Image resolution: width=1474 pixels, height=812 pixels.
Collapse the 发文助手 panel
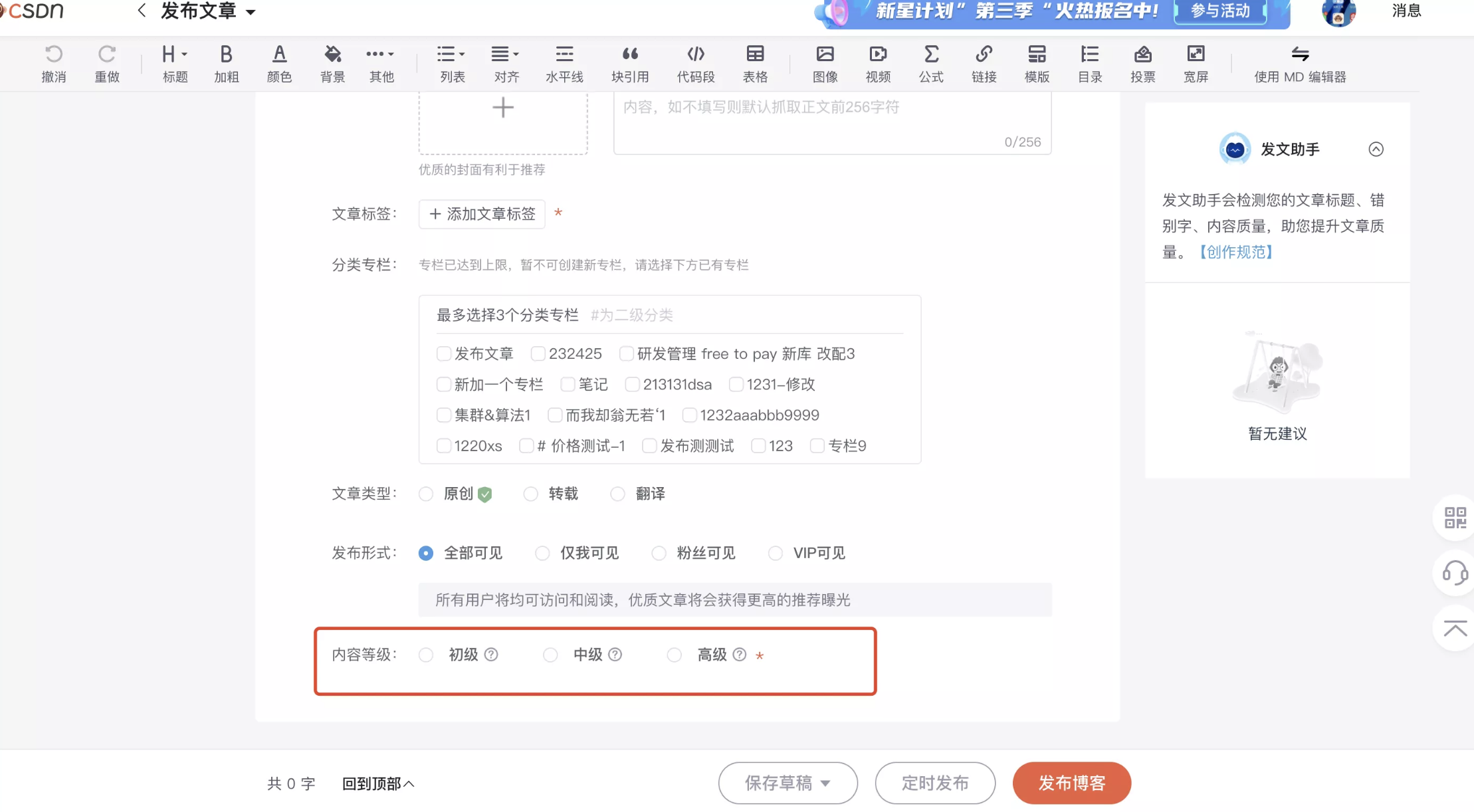pyautogui.click(x=1376, y=150)
